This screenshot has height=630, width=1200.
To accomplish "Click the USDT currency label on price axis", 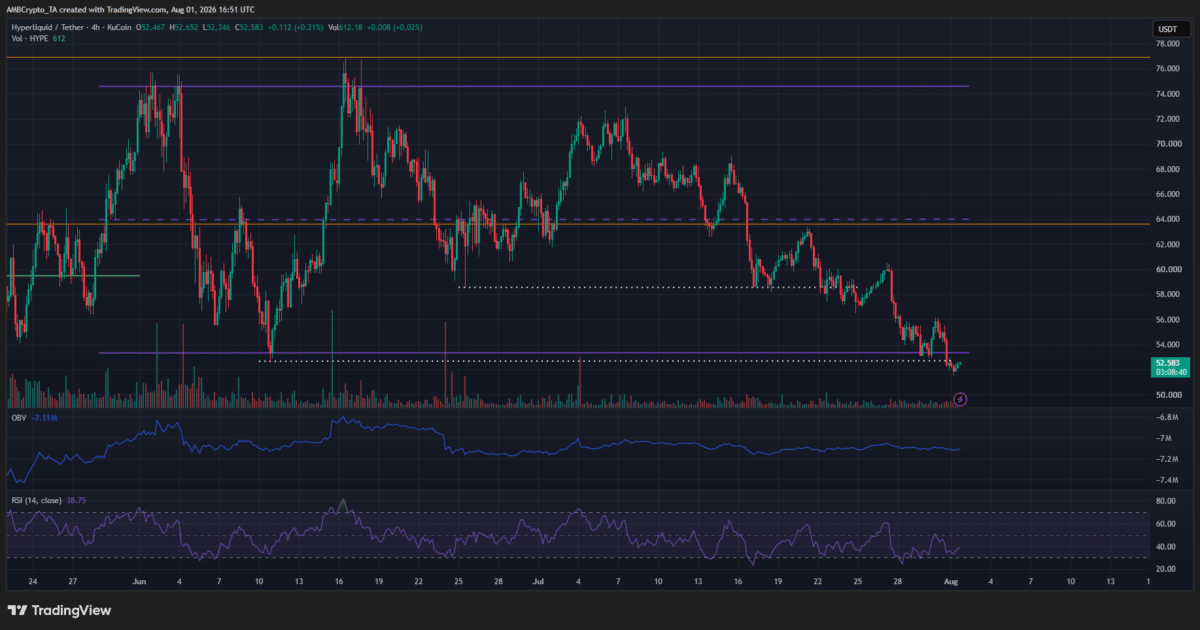I will click(x=1169, y=28).
